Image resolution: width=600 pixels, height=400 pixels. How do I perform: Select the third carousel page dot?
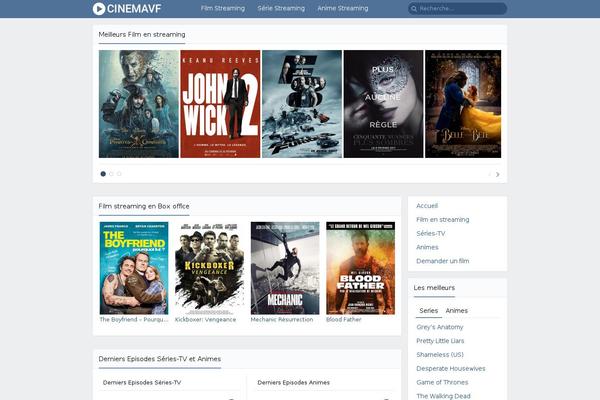point(119,174)
